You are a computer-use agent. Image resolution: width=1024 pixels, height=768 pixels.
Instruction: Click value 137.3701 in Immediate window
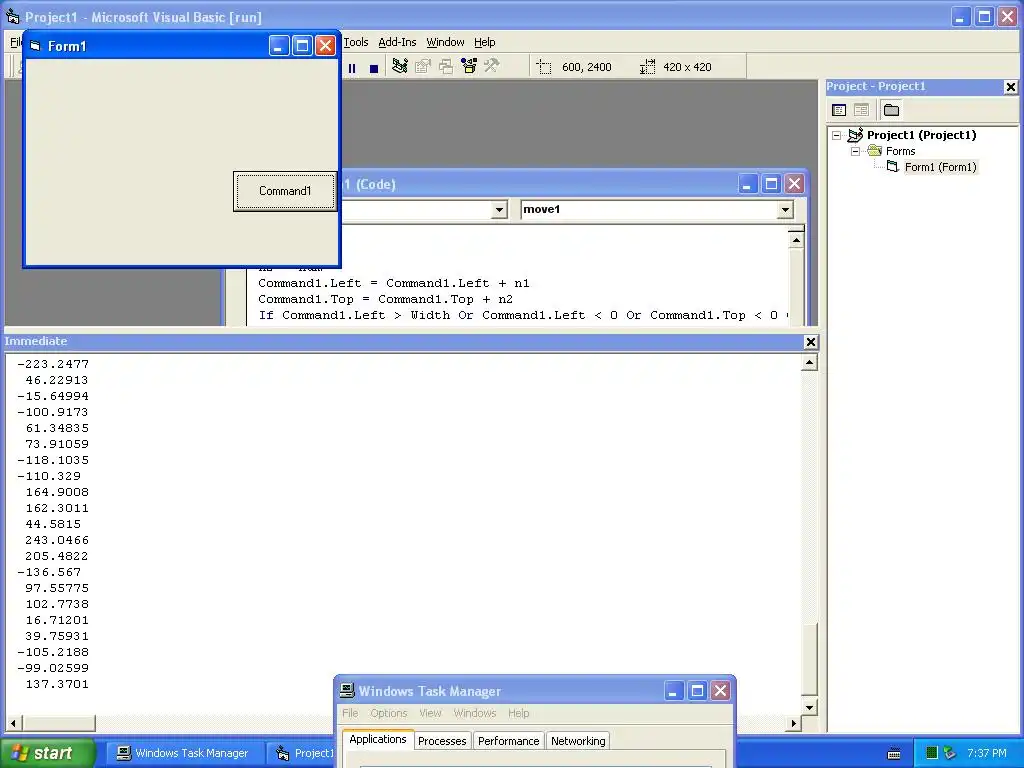pyautogui.click(x=57, y=684)
